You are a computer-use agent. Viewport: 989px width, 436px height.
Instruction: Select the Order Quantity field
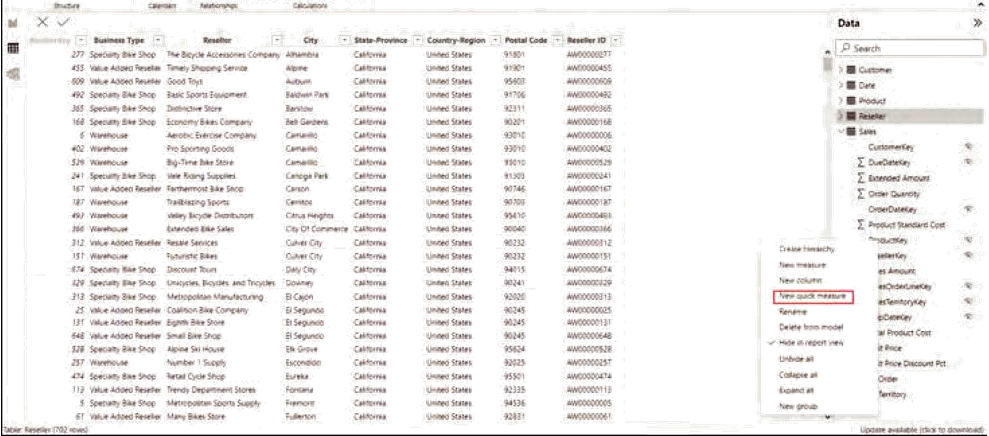[894, 194]
